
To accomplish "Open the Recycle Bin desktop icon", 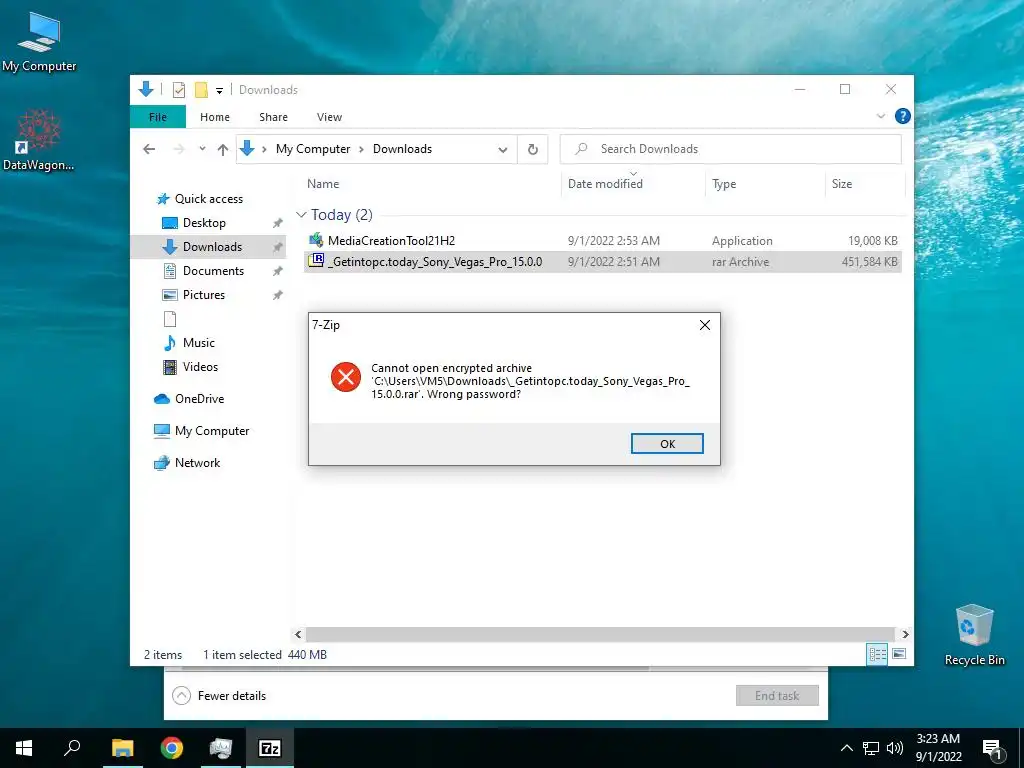I will pos(974,635).
